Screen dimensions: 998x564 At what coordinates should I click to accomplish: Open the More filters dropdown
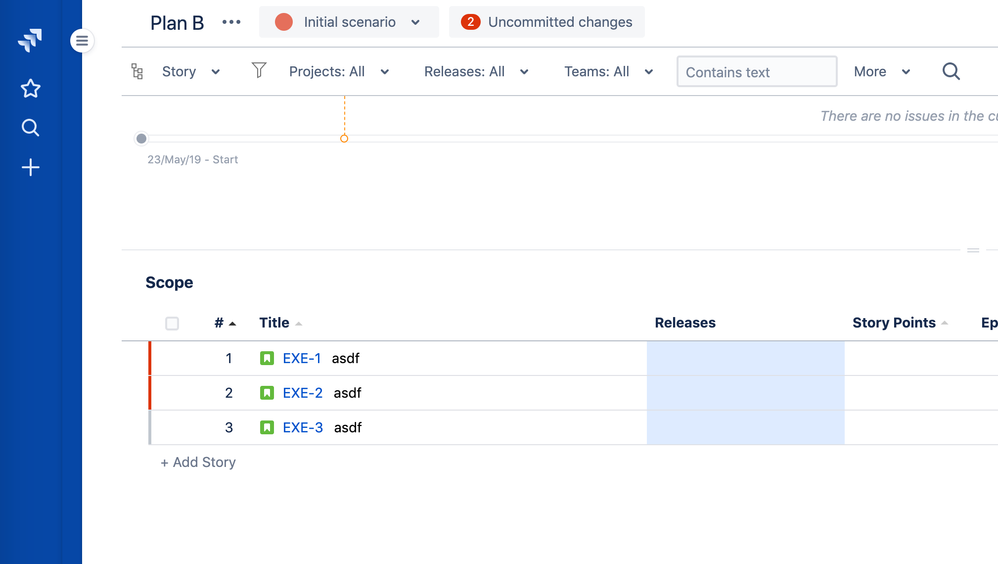coord(882,71)
